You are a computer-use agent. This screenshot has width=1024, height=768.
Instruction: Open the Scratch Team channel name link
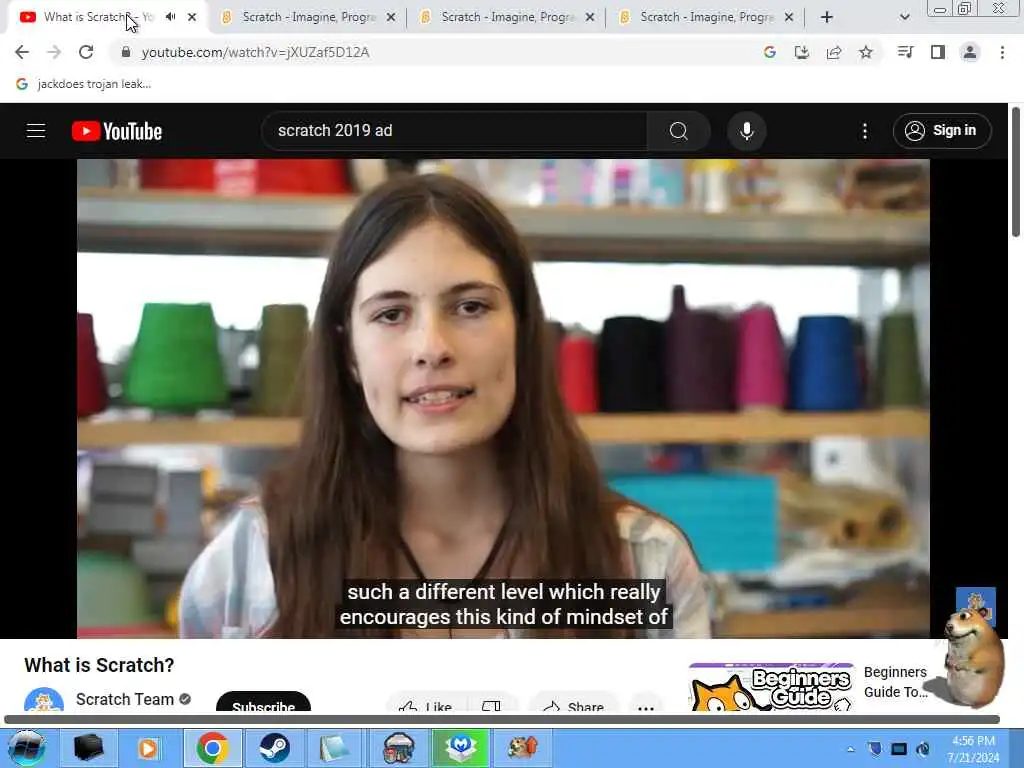point(125,699)
